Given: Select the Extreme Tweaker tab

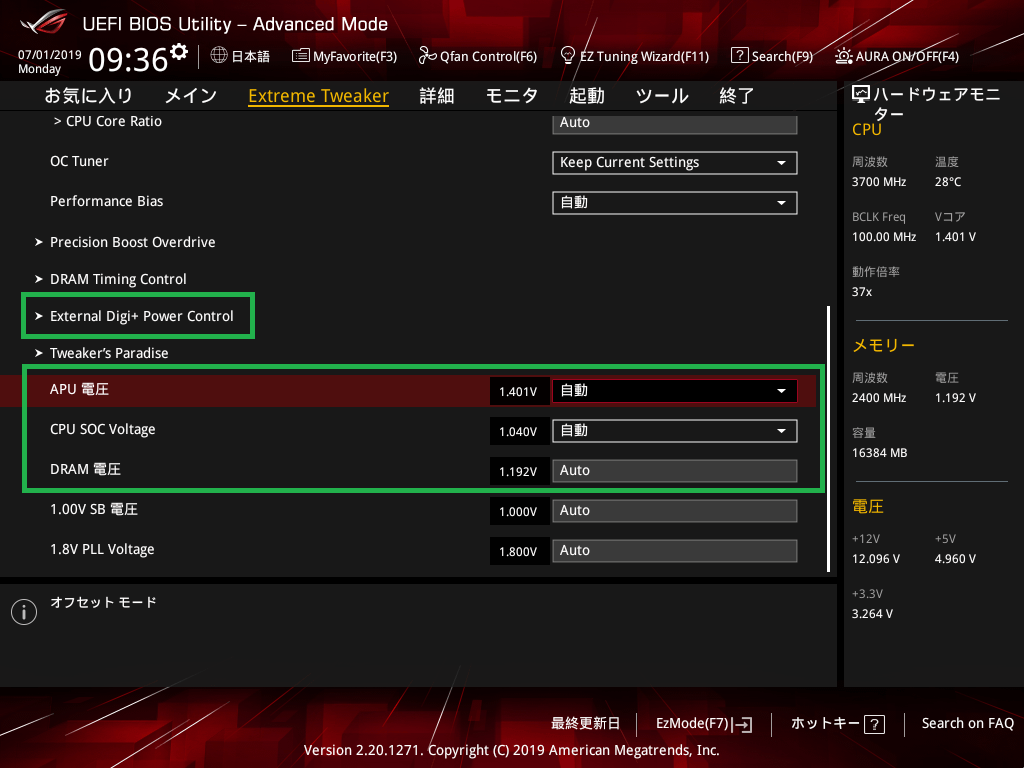Looking at the screenshot, I should click(x=319, y=96).
